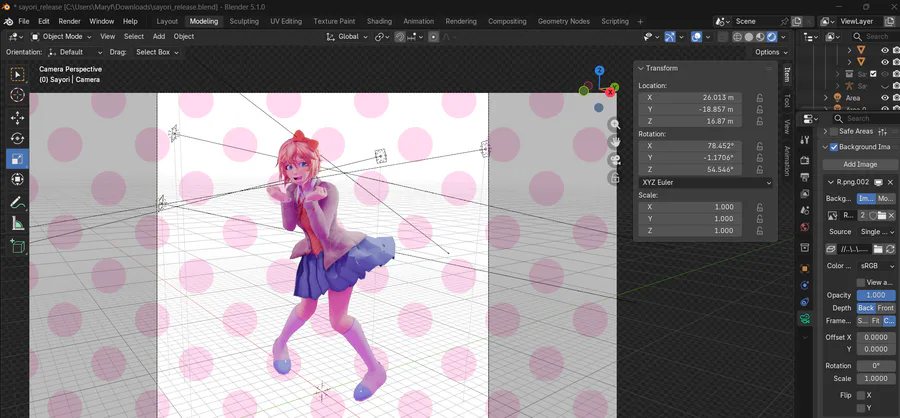Screen dimensions: 900x418
Task: Enable the Safe Areas checkbox
Action: pos(834,131)
